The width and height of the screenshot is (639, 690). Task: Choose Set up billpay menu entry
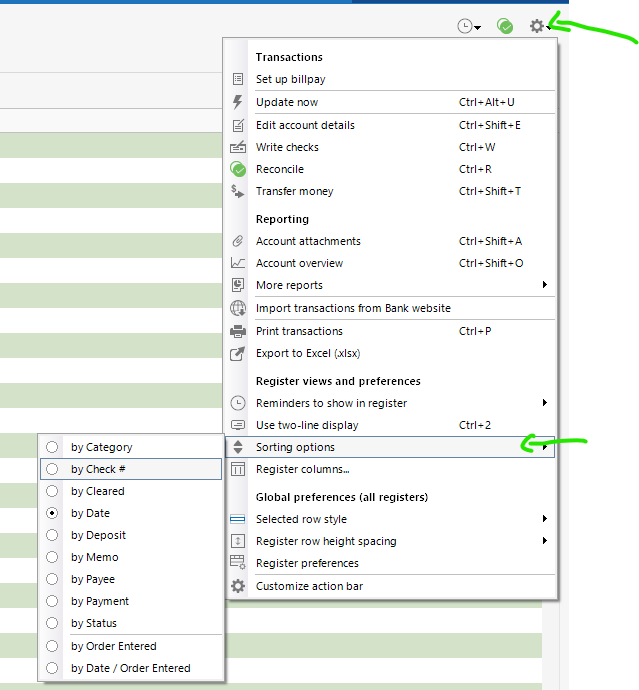click(x=290, y=79)
